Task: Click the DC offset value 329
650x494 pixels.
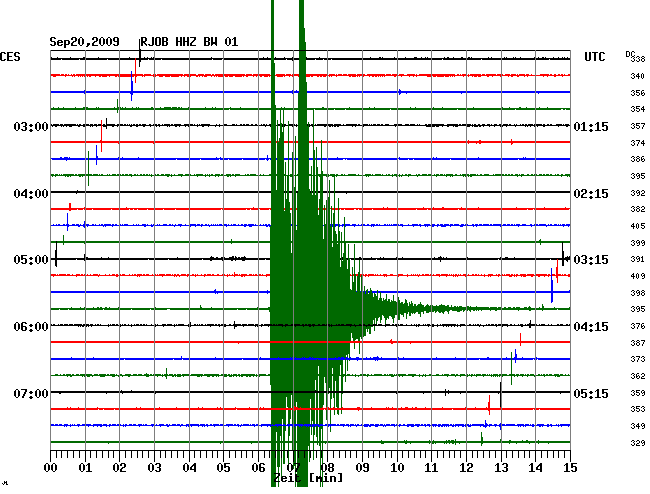Action: (638, 443)
